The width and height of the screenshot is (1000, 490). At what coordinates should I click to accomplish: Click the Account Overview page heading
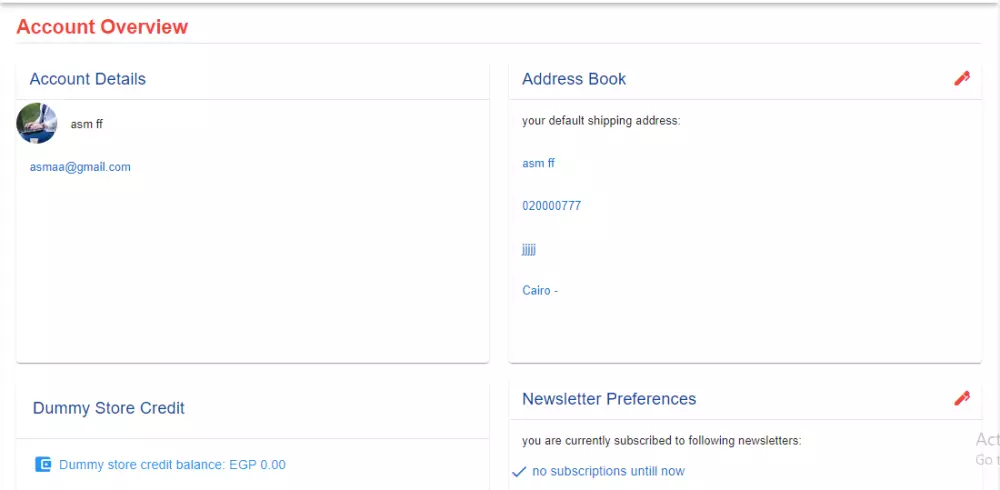102,27
